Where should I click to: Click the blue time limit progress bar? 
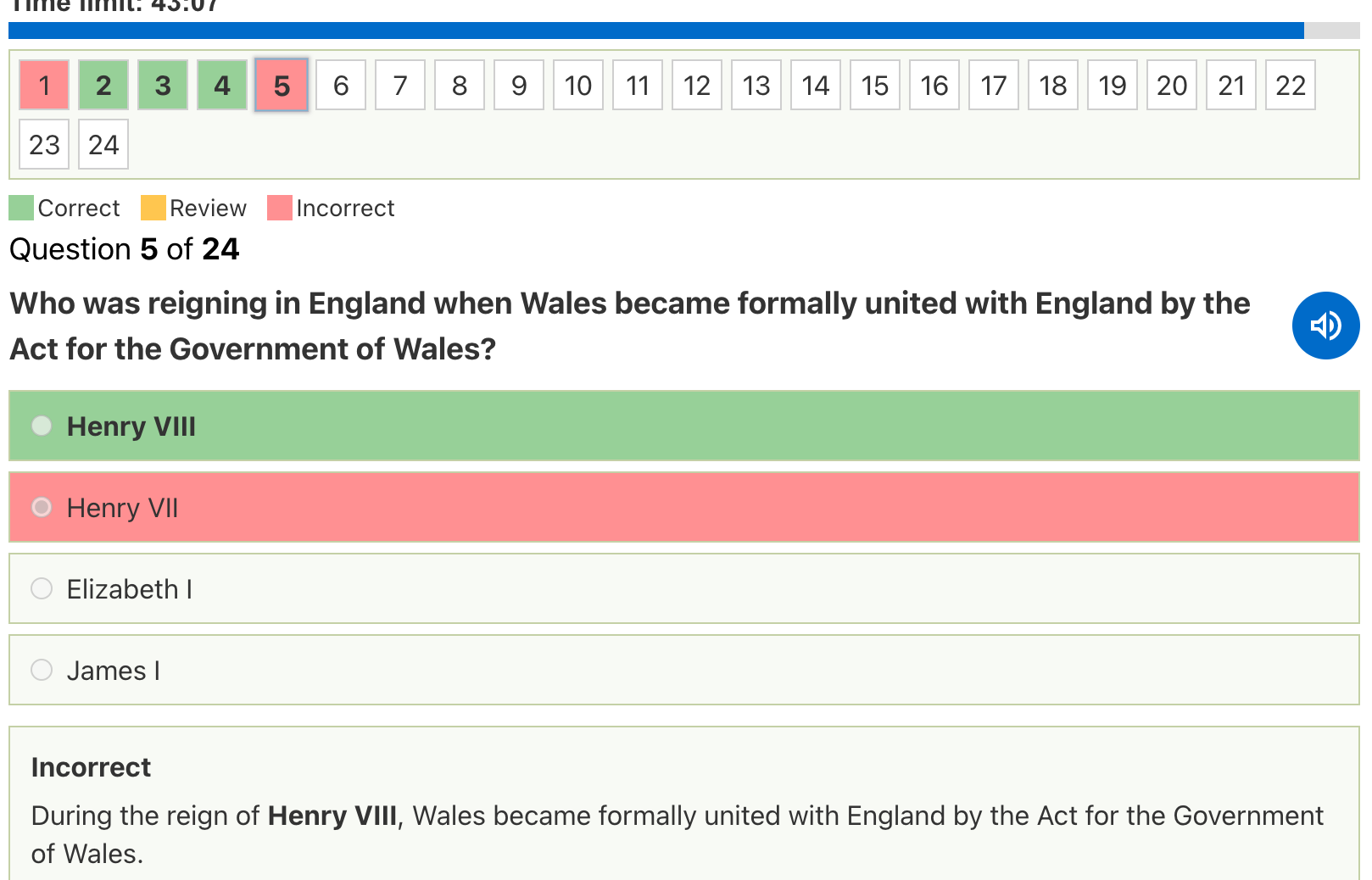click(655, 31)
